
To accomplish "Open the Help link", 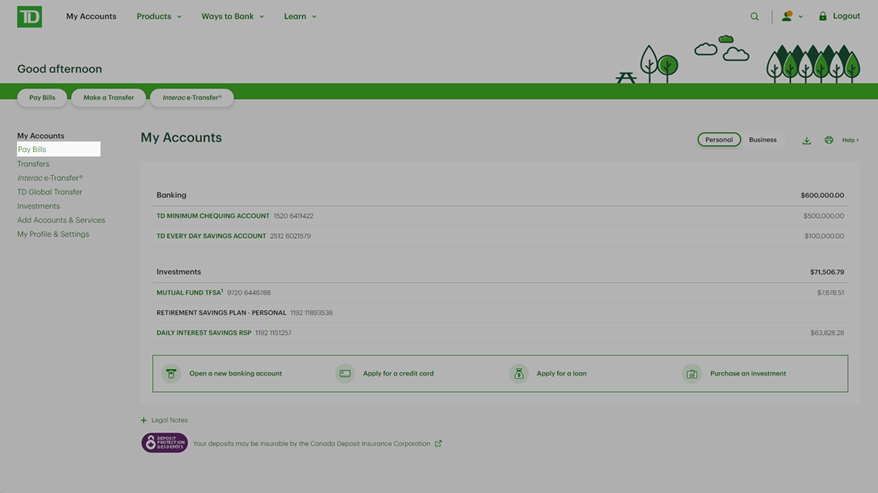I will [x=850, y=140].
